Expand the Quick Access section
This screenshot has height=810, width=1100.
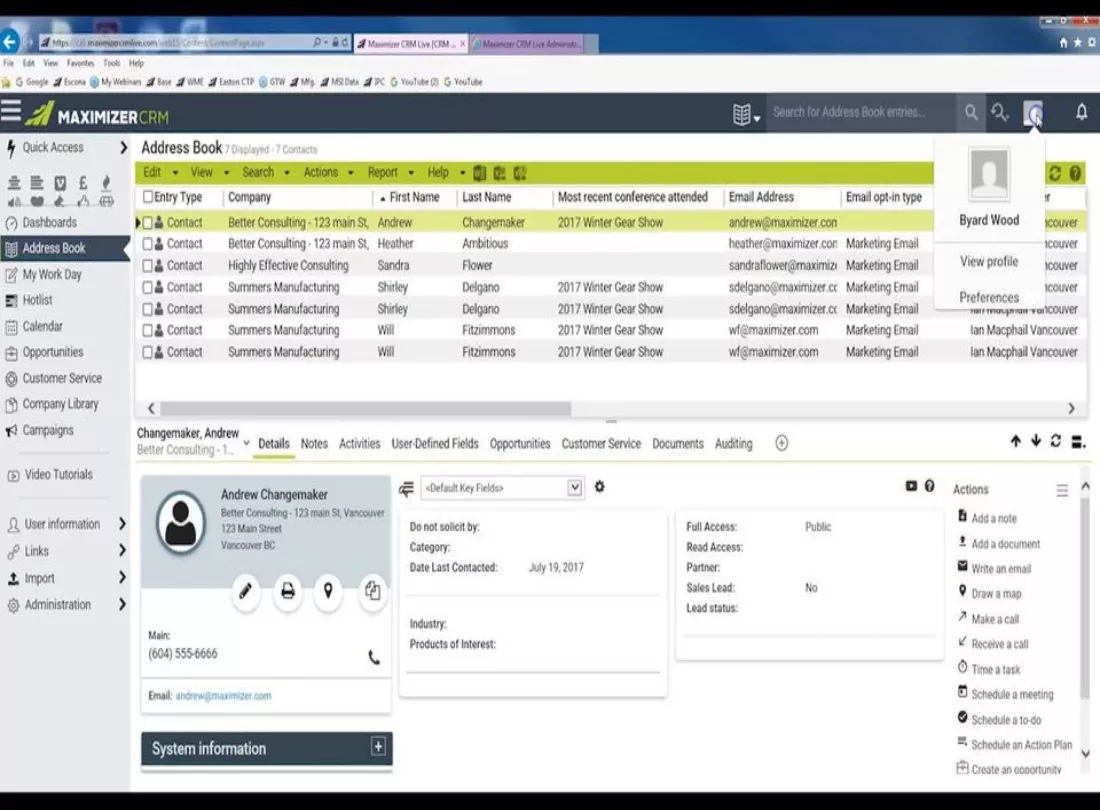coord(123,147)
